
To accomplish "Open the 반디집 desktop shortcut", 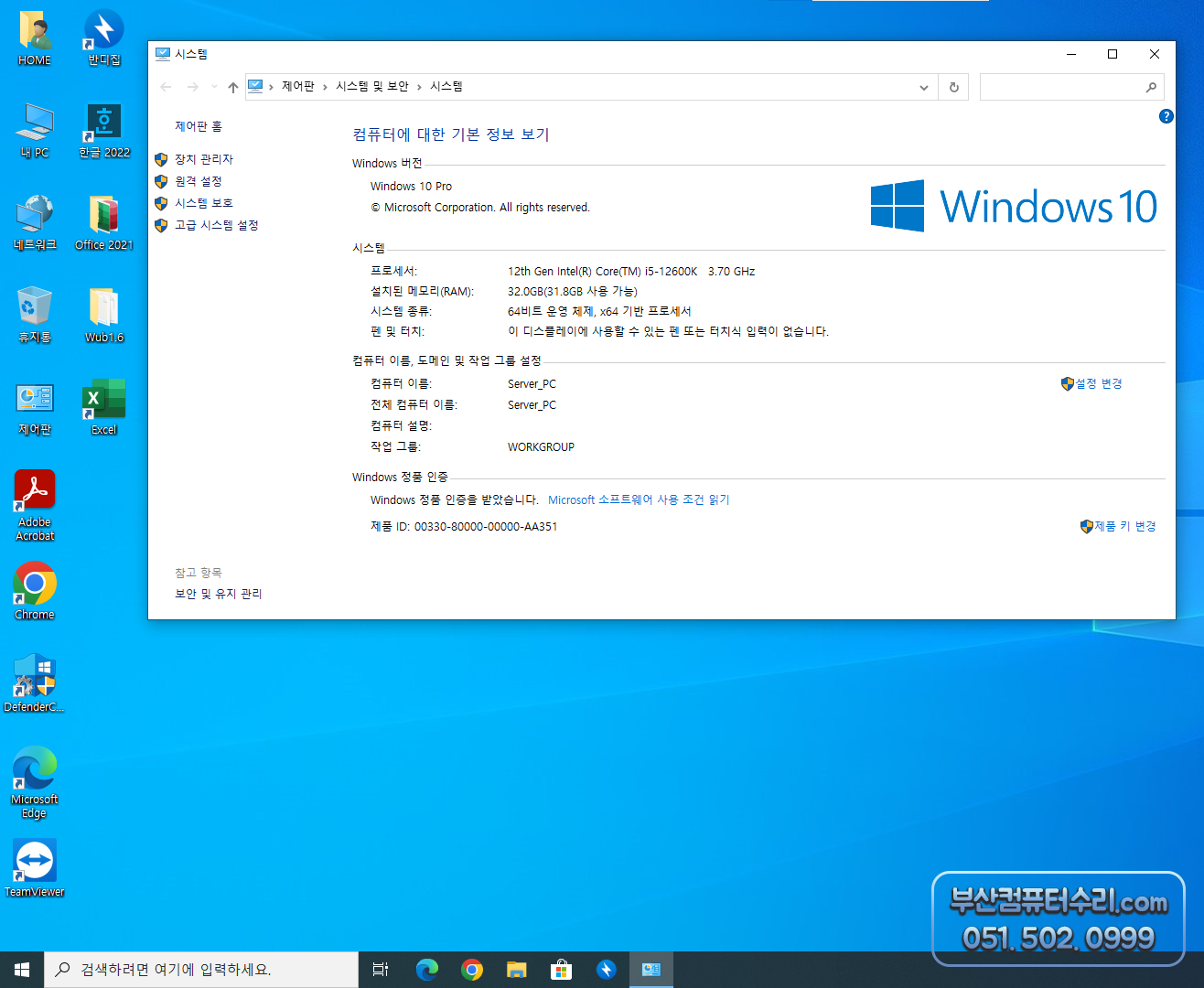I will (103, 38).
